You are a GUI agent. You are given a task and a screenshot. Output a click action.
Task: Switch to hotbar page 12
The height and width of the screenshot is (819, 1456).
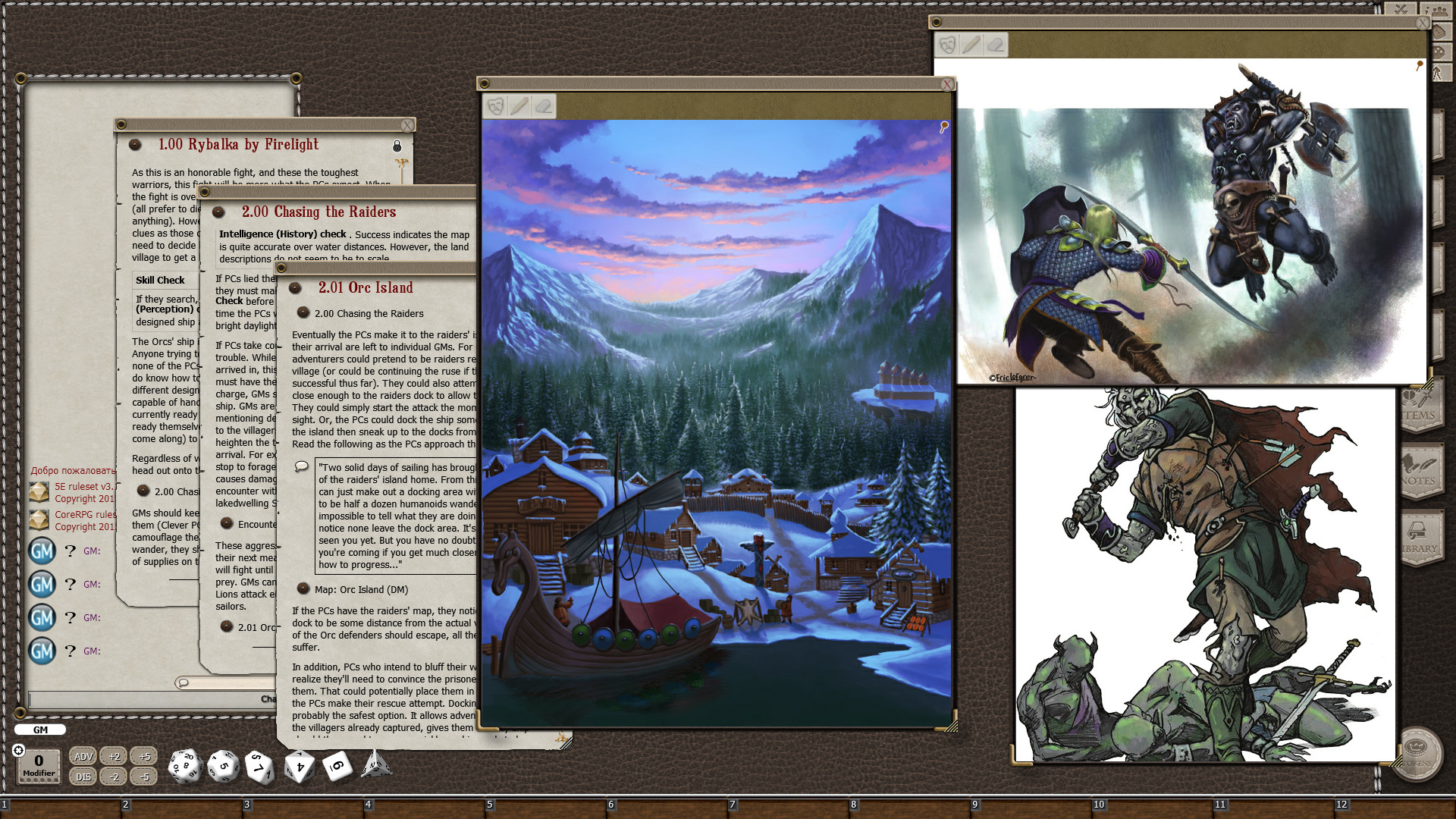(1341, 805)
